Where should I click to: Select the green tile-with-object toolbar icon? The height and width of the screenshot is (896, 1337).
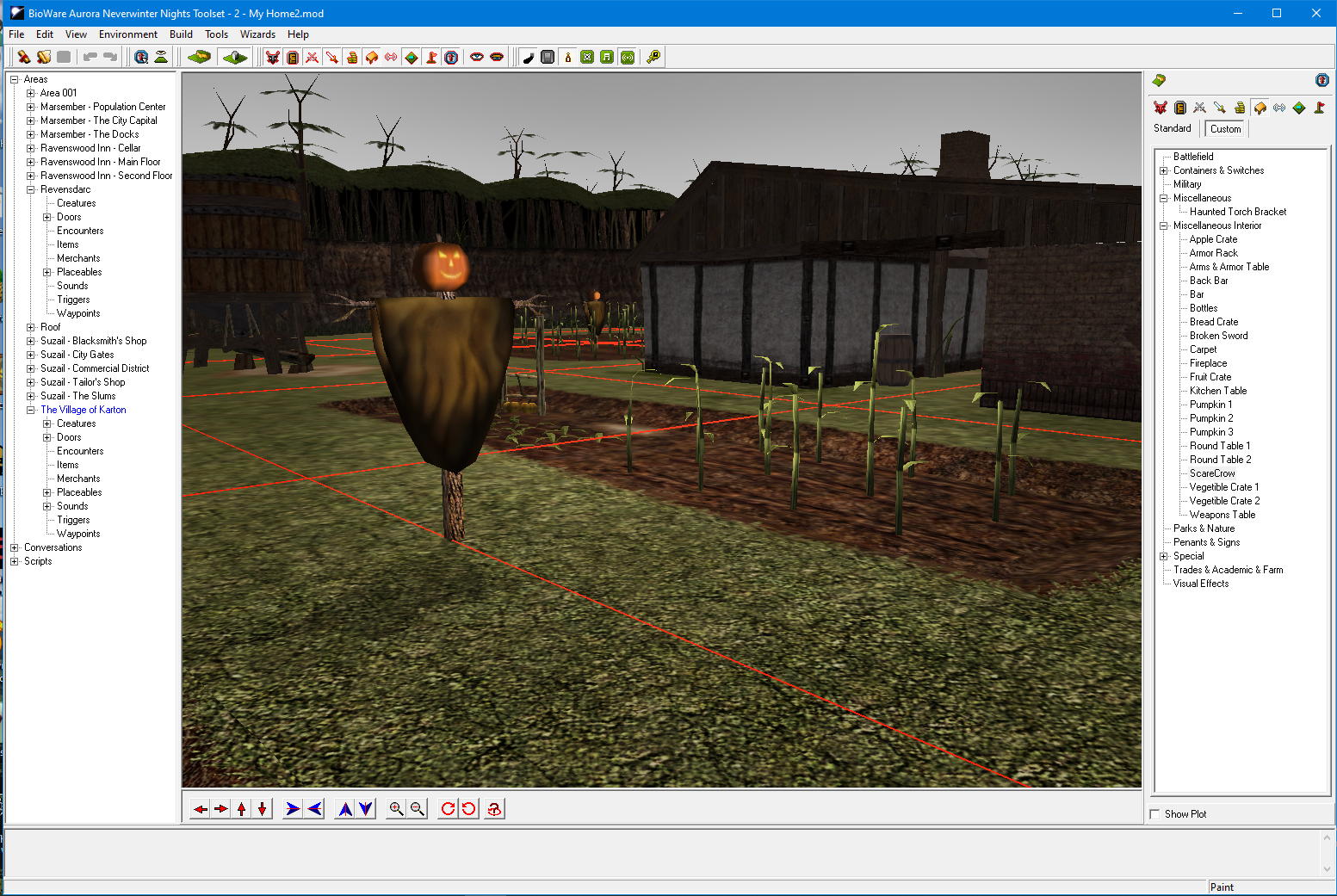click(234, 58)
